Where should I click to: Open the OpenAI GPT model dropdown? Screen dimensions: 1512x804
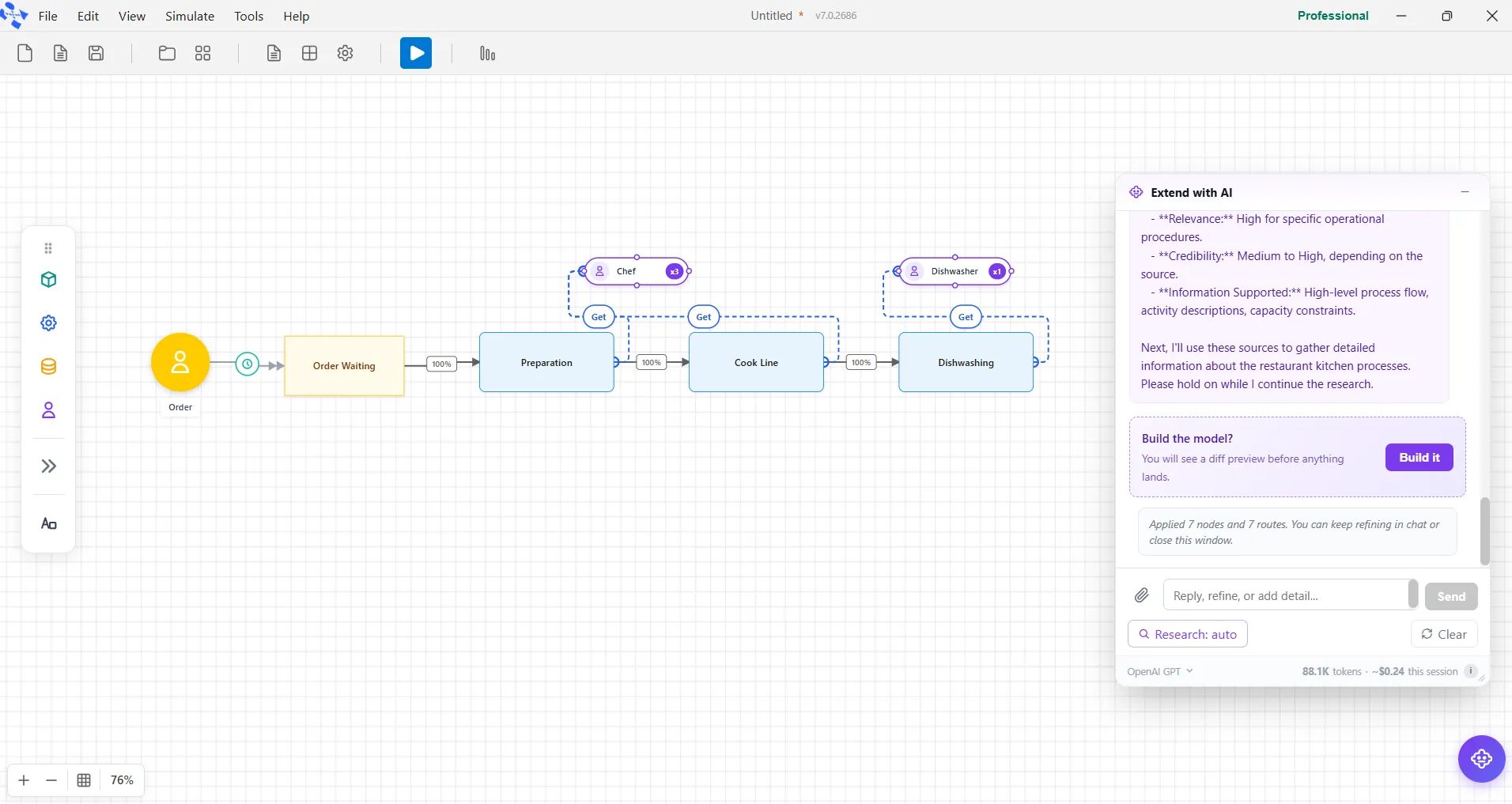coord(1160,671)
